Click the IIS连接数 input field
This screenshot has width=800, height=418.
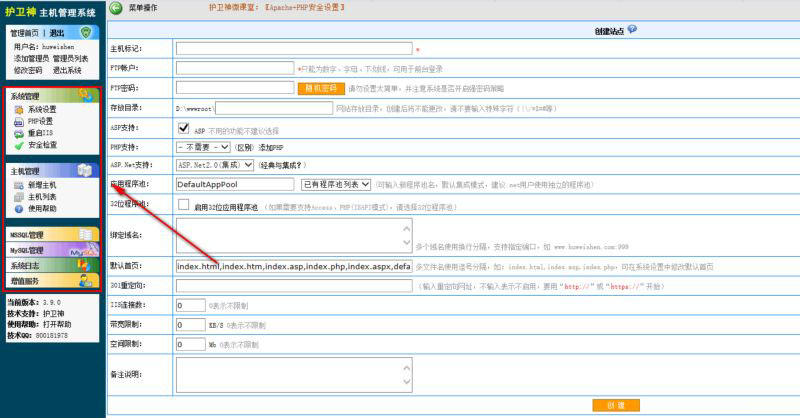(191, 305)
